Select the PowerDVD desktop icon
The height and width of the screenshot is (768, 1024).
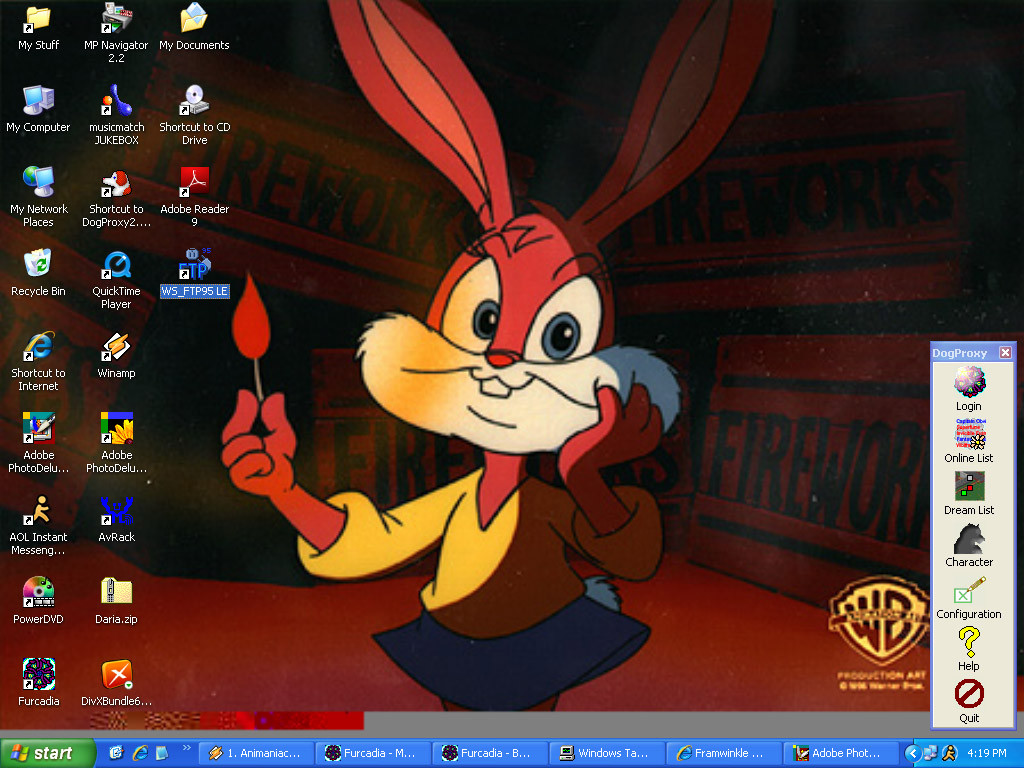[39, 601]
